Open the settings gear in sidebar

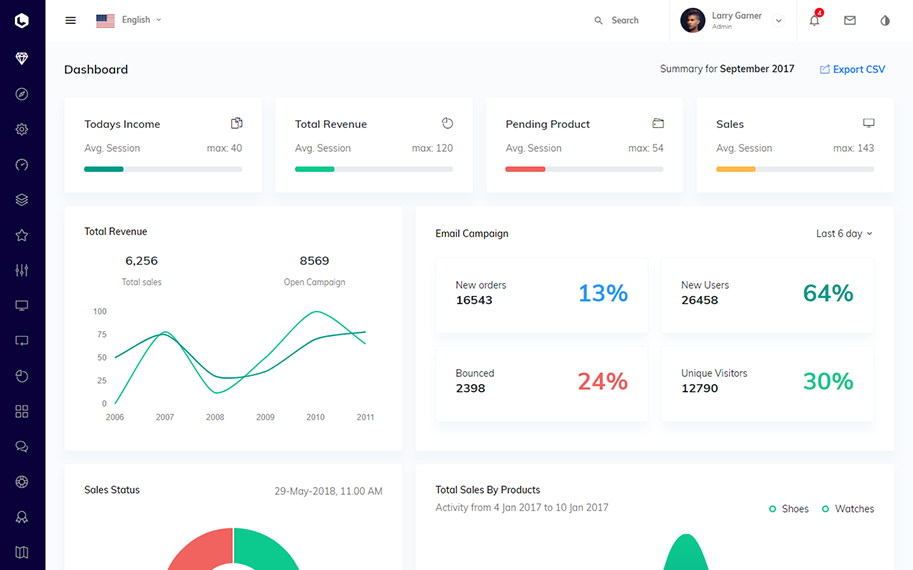(22, 129)
